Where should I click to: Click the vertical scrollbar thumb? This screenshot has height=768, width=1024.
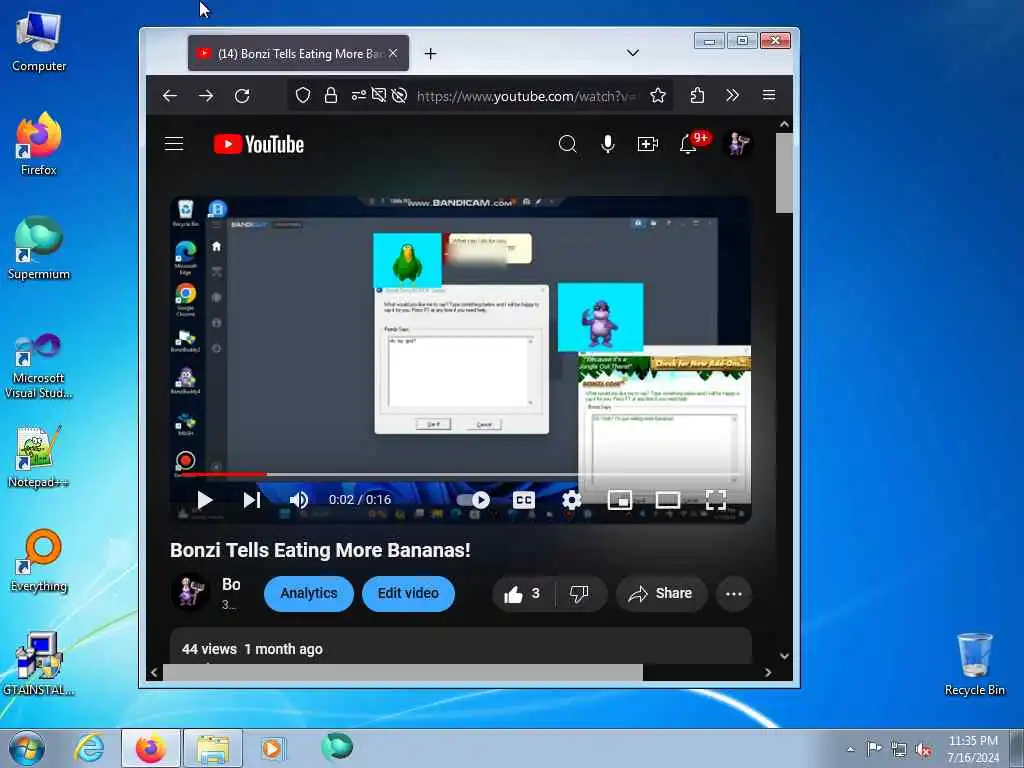coord(784,173)
